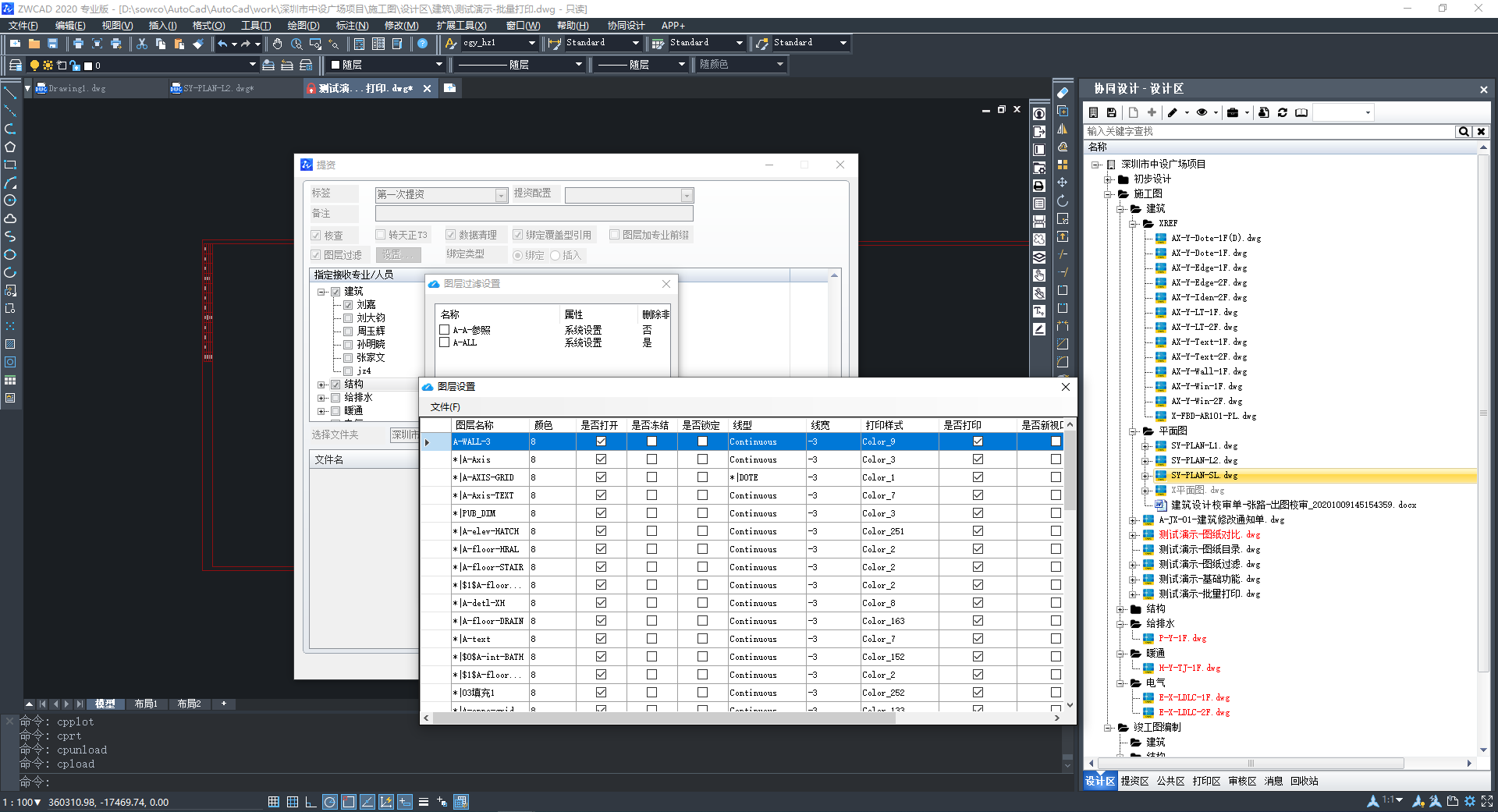Screen dimensions: 1498x812
Task: Select the 插入 radio button
Action: point(556,255)
